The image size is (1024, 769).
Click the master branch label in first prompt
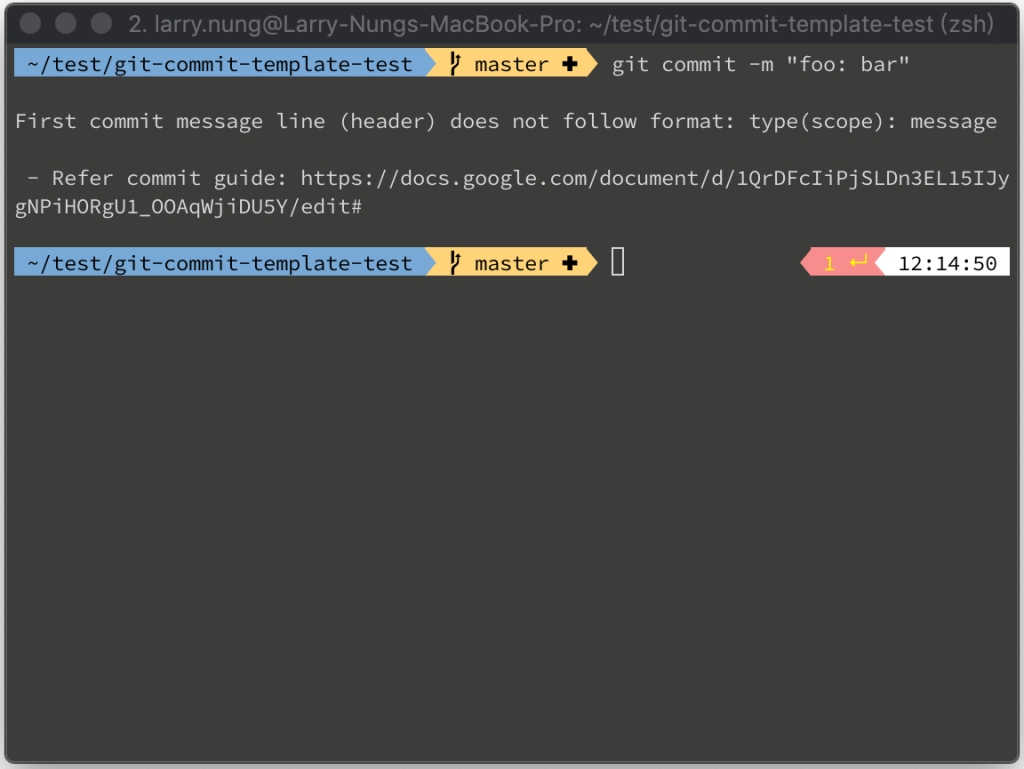(x=511, y=64)
